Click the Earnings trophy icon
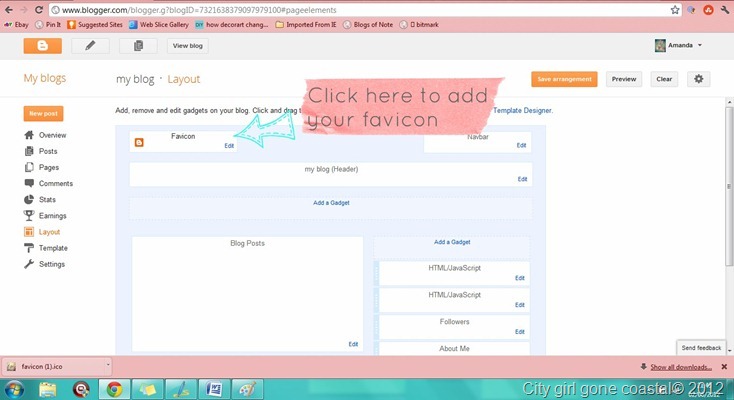 (29, 215)
